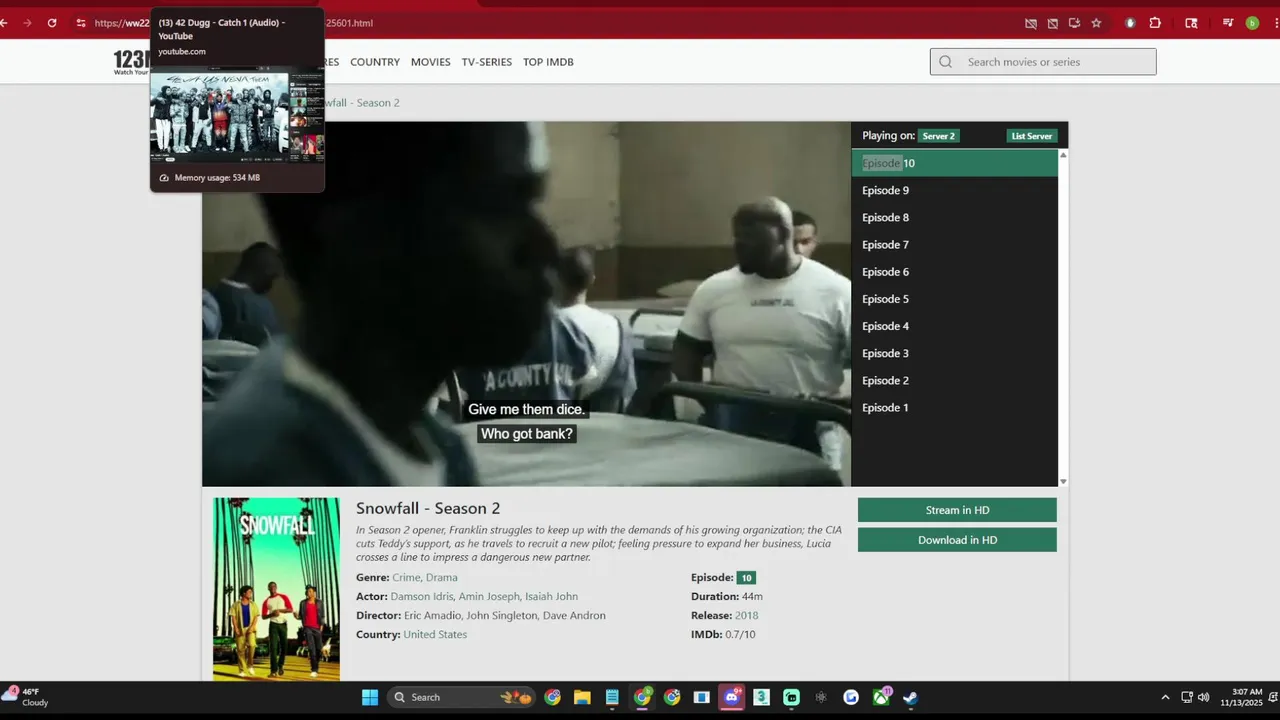Click the Snowfall - Season 2 breadcrumb

pyautogui.click(x=355, y=103)
